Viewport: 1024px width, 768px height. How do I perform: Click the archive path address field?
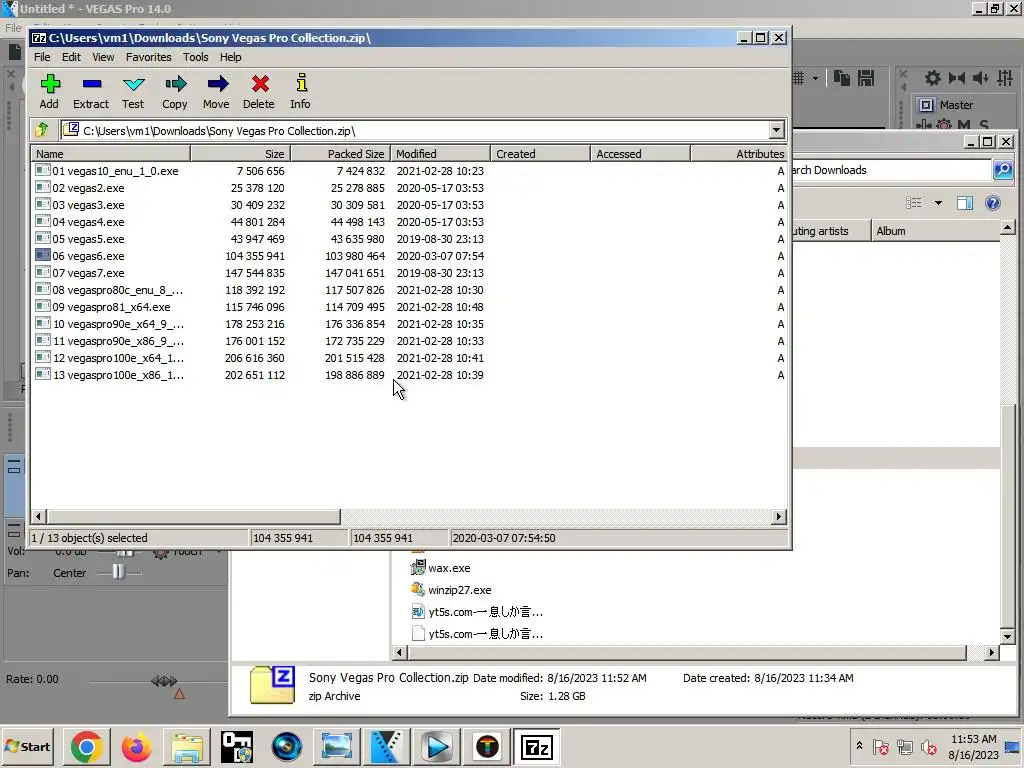pos(415,131)
